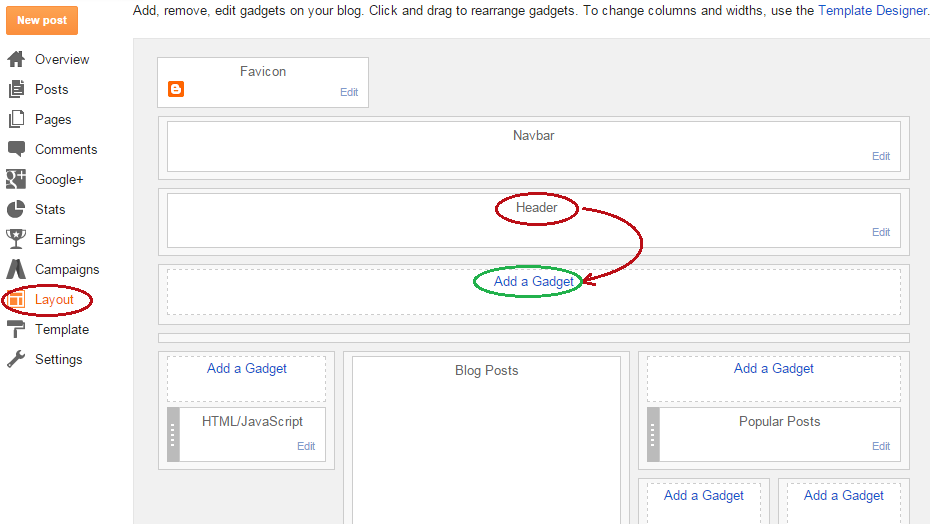The height and width of the screenshot is (527, 930).
Task: Click the Favicon gadget title
Action: point(263,71)
